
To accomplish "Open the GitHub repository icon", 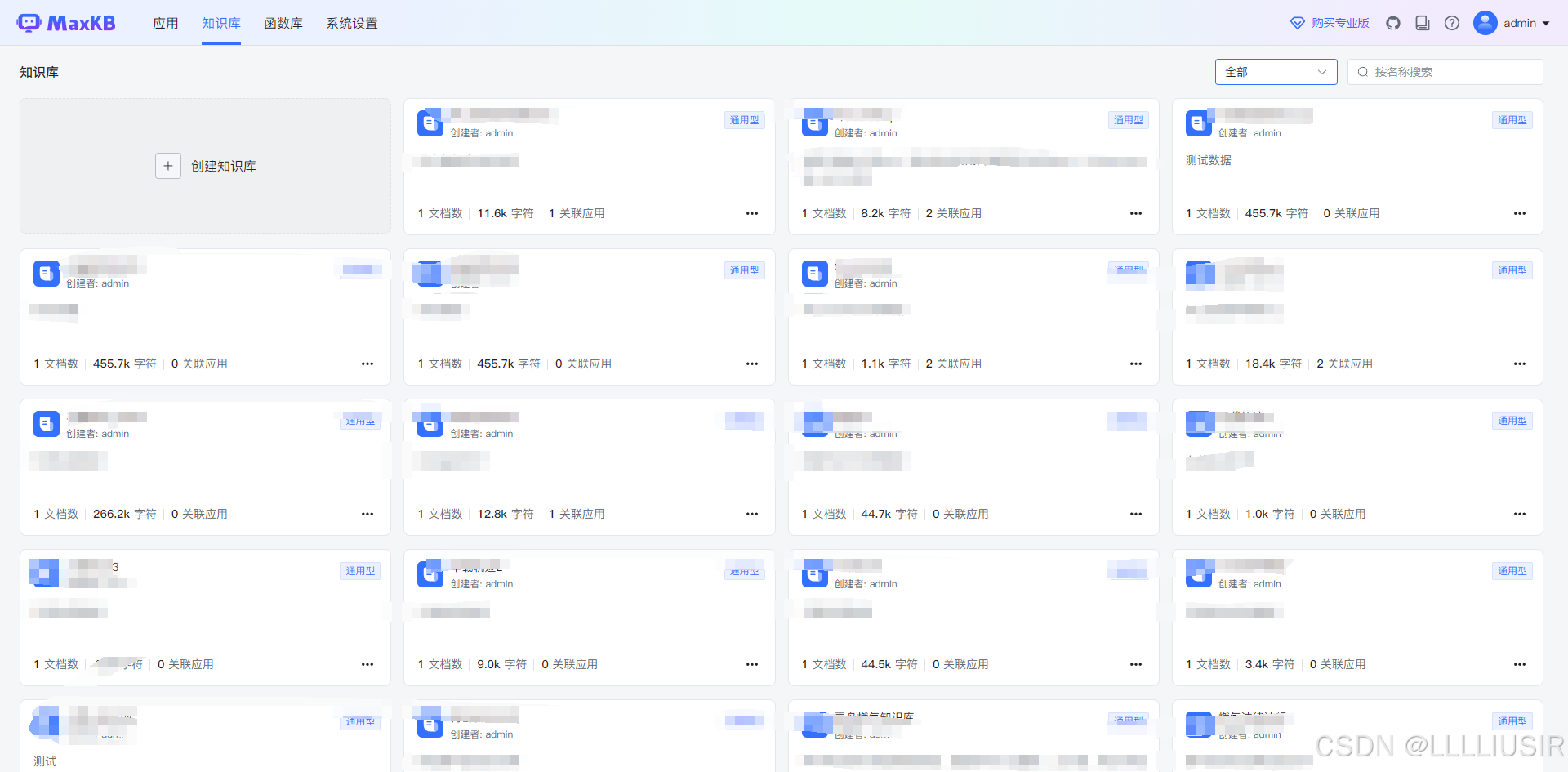I will click(1393, 23).
